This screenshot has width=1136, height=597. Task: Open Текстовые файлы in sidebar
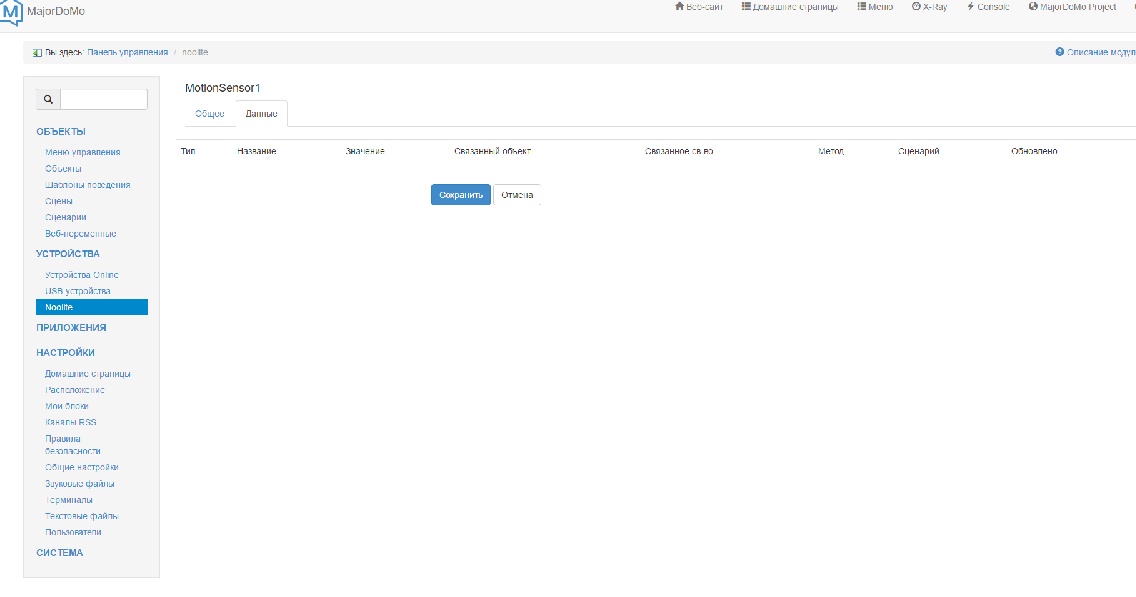(x=81, y=517)
